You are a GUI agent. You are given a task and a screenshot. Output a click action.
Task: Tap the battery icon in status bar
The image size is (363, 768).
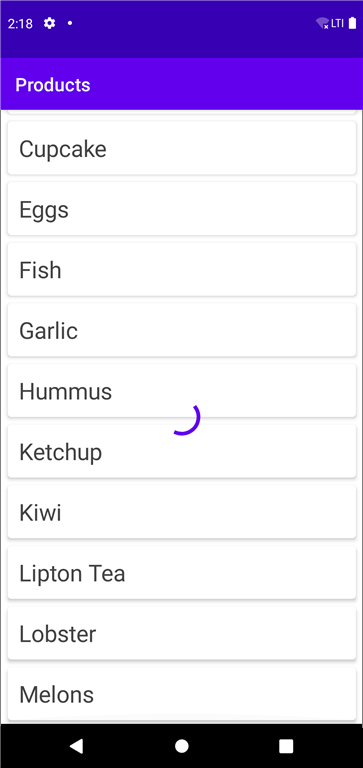352,23
